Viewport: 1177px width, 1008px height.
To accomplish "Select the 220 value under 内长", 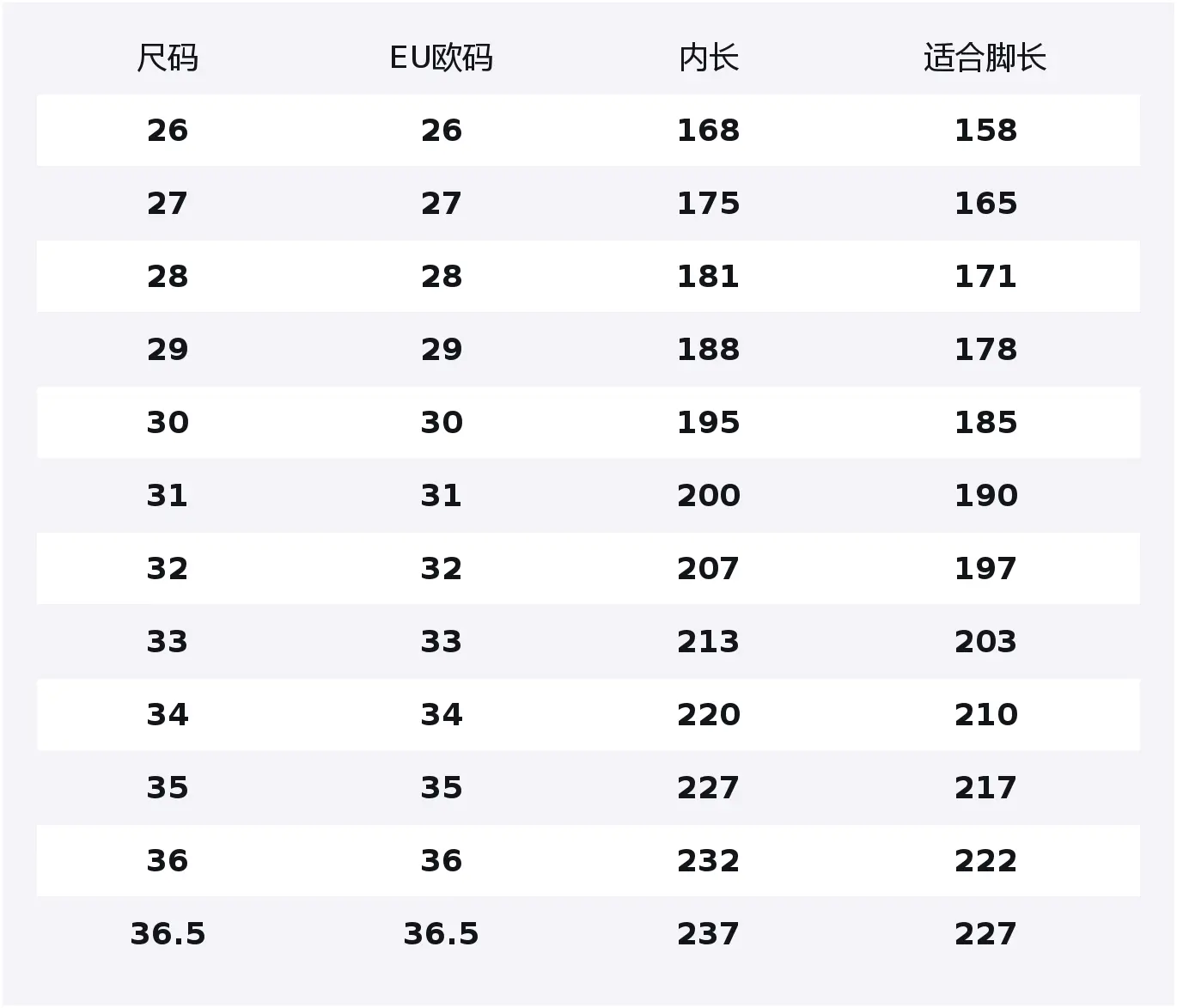I will coord(708,715).
